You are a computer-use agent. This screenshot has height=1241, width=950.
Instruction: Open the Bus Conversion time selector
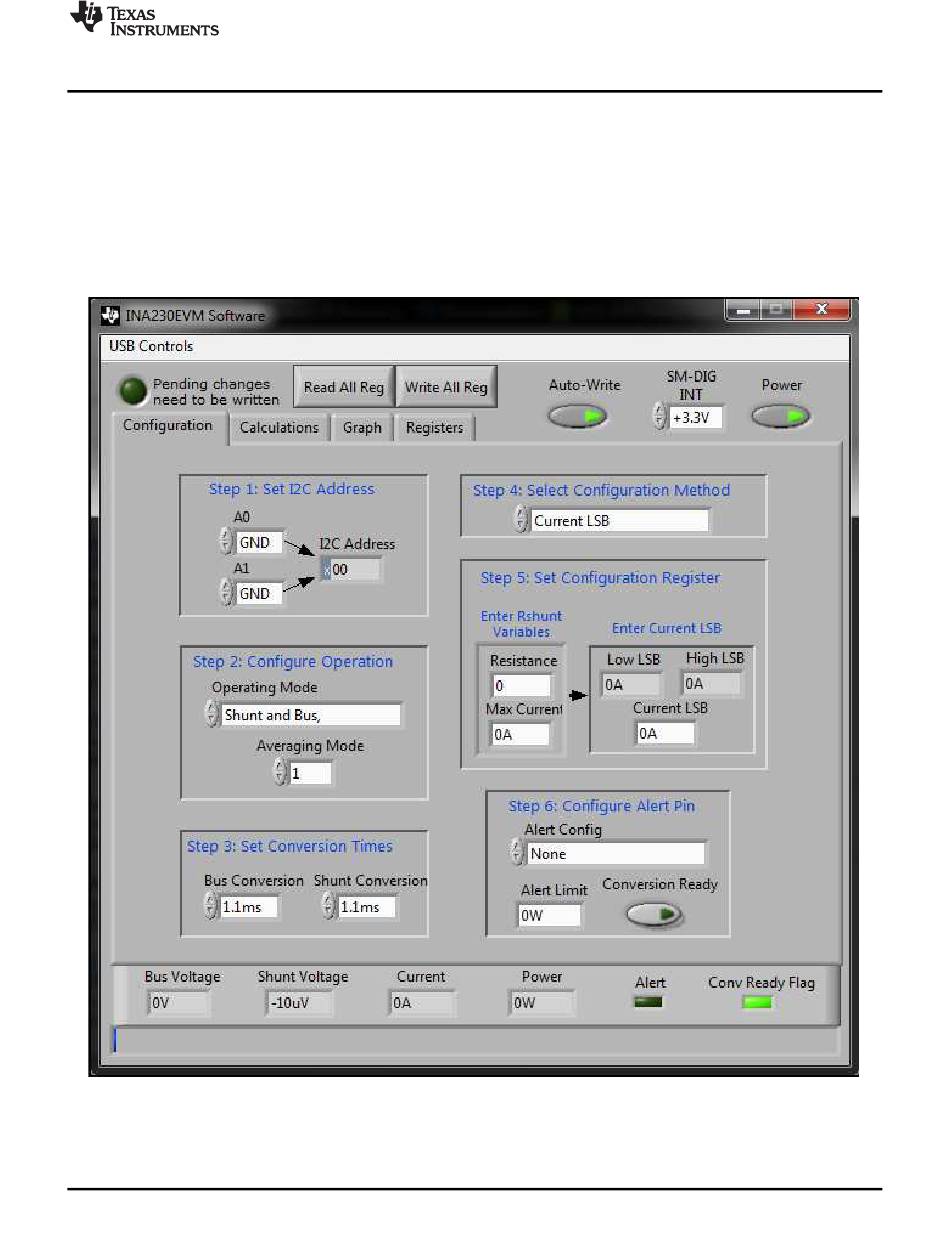pyautogui.click(x=249, y=907)
